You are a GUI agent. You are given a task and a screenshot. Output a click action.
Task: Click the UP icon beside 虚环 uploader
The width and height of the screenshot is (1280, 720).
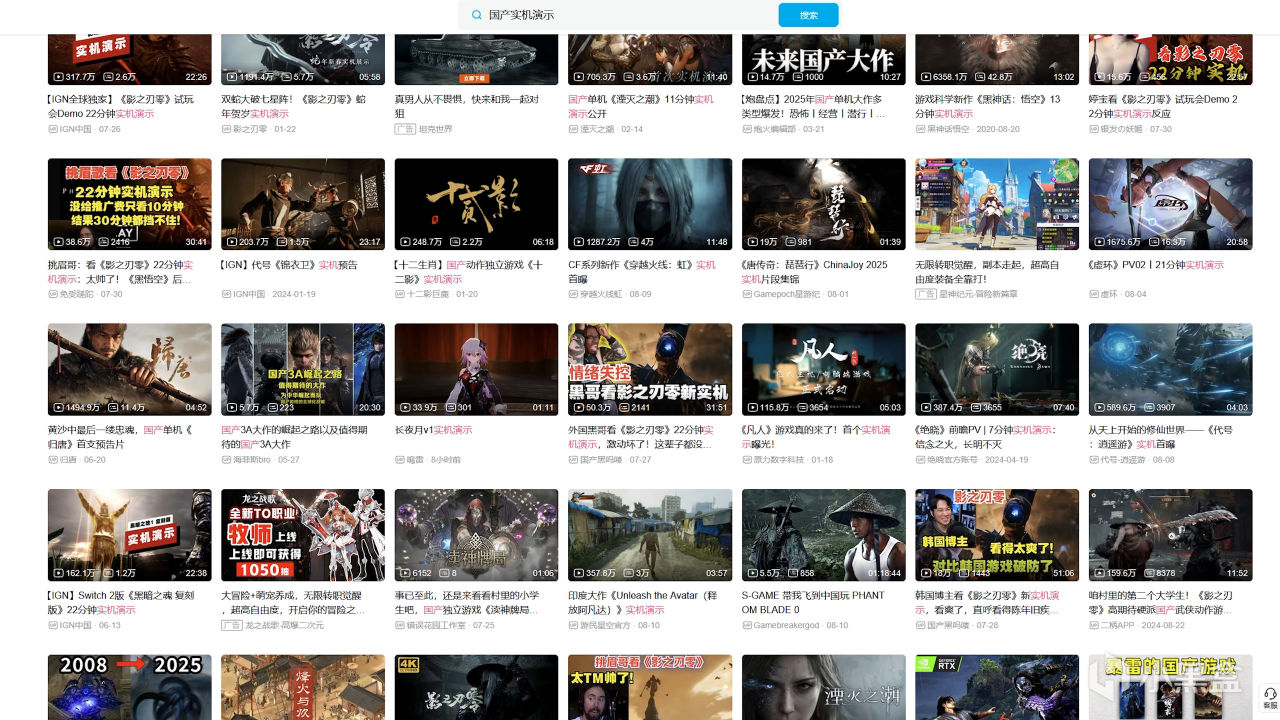pos(1094,294)
